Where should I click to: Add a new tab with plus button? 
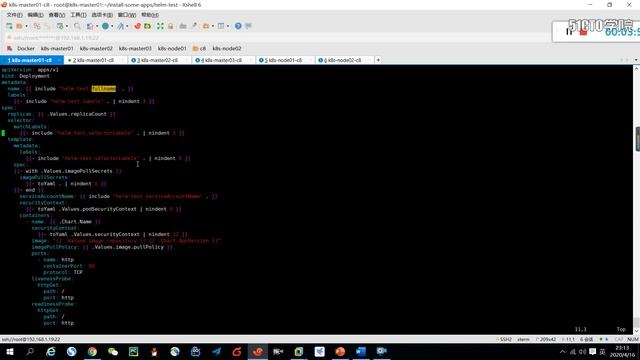point(378,60)
